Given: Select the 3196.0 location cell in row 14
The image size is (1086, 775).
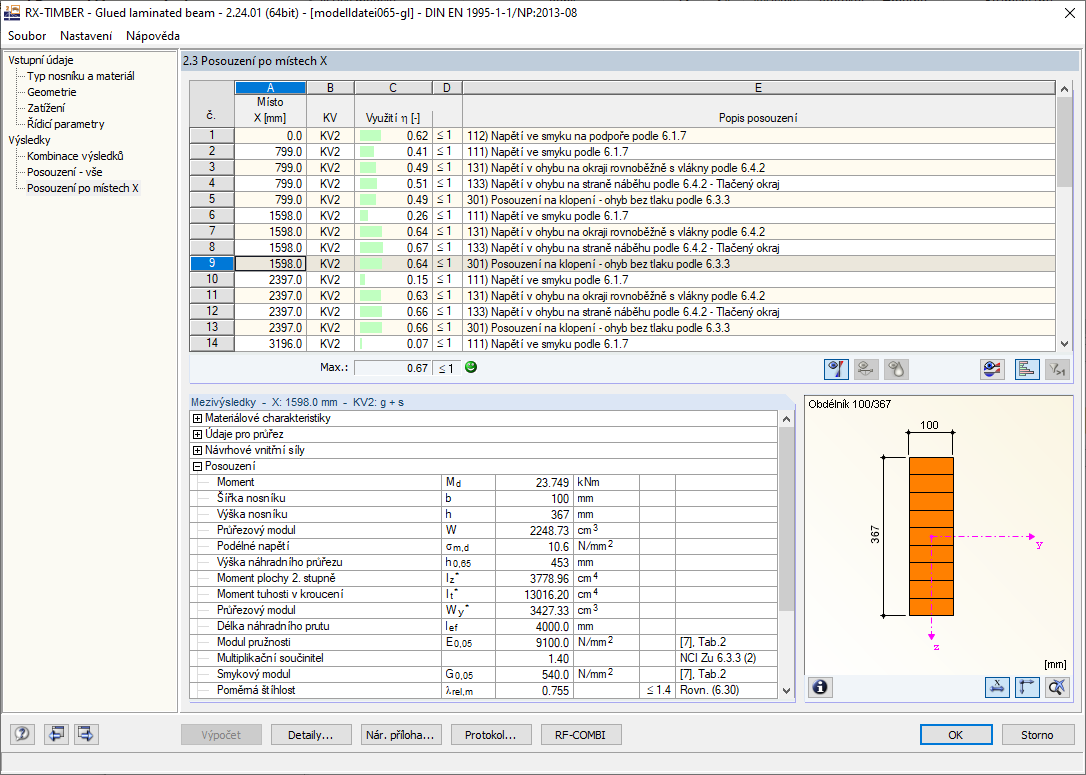Looking at the screenshot, I should tap(270, 344).
